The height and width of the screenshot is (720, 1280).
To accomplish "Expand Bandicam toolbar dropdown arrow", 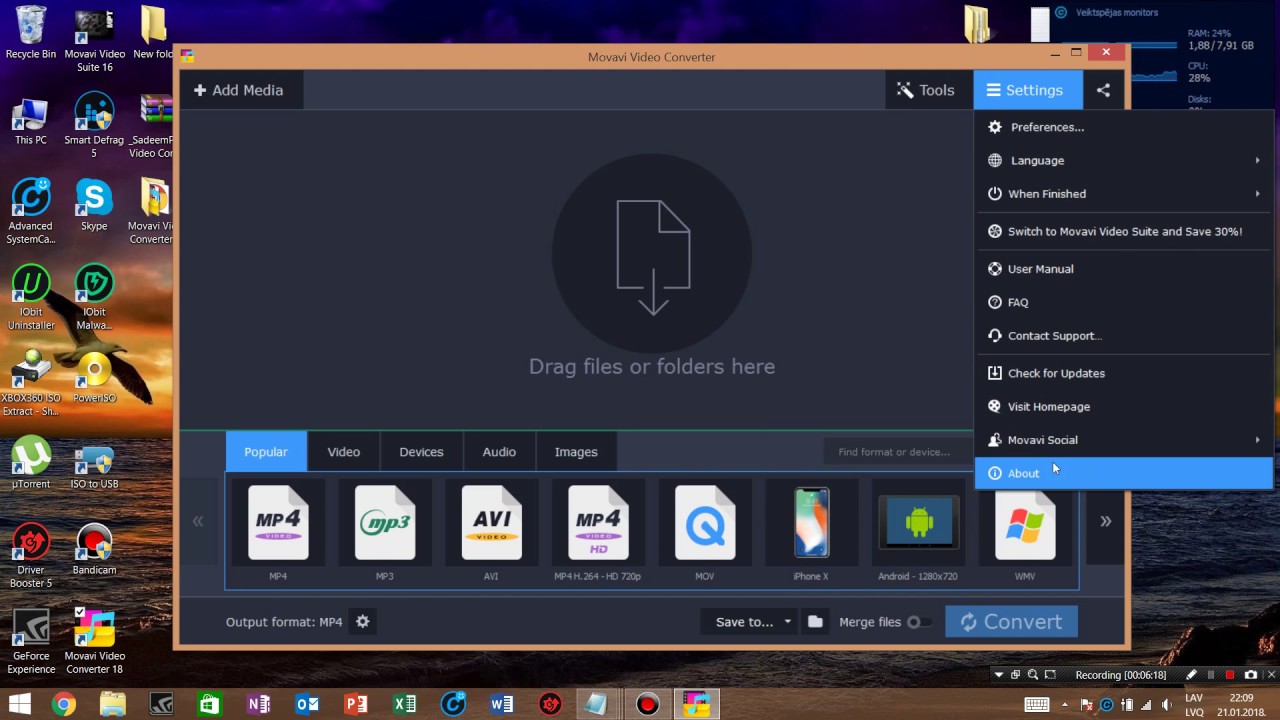I will tap(998, 675).
